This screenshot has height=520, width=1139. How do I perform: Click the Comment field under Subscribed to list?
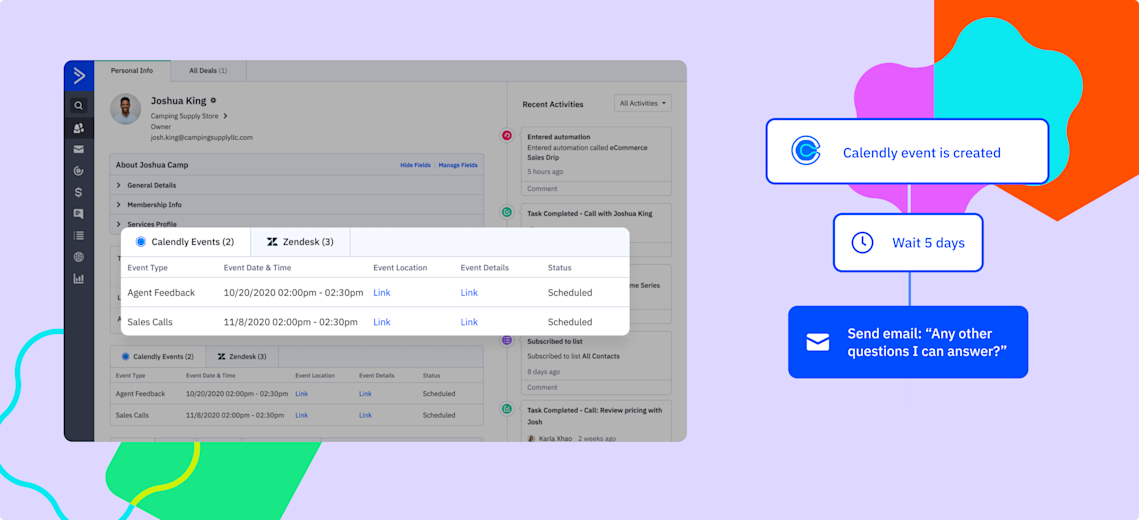click(x=596, y=387)
